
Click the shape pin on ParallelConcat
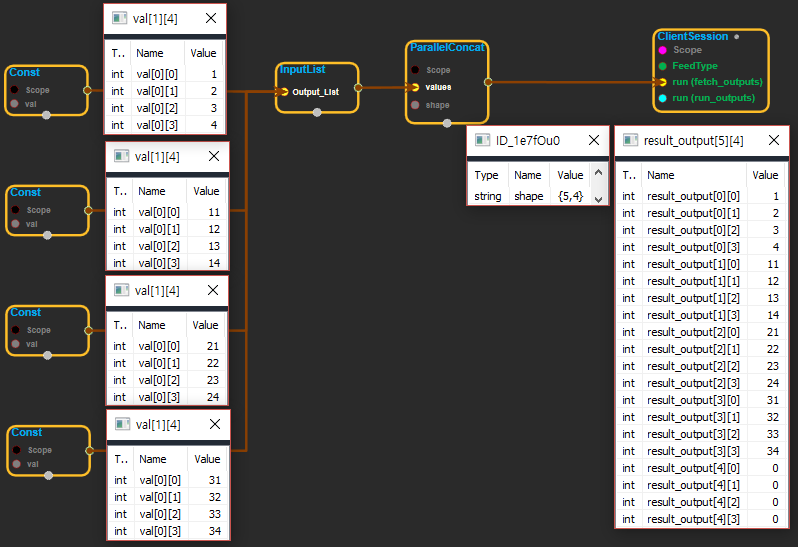coord(415,105)
